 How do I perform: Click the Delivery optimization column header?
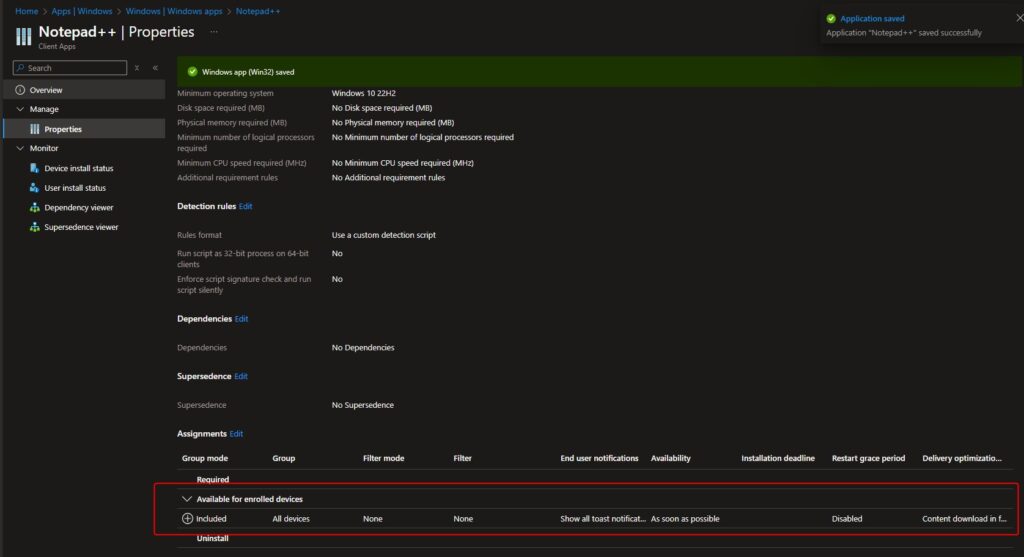click(x=962, y=458)
